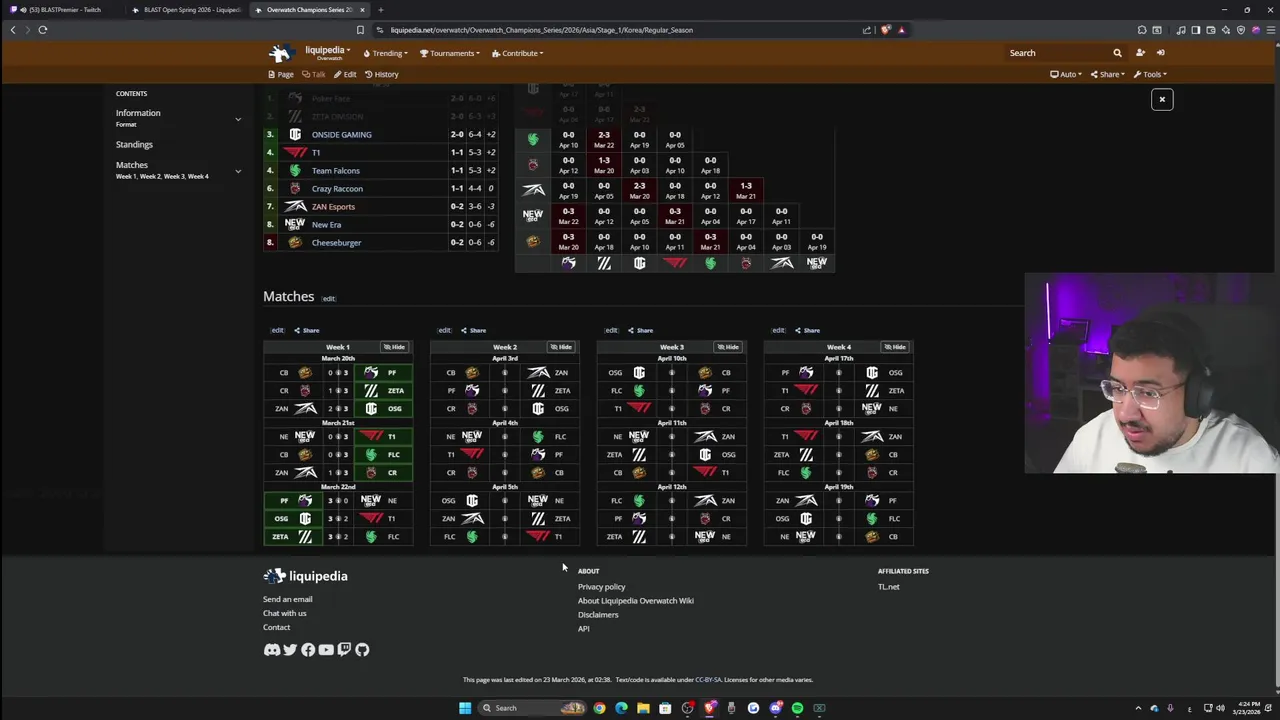The image size is (1280, 720).
Task: Click the Brave shields icon in address bar
Action: (x=885, y=30)
